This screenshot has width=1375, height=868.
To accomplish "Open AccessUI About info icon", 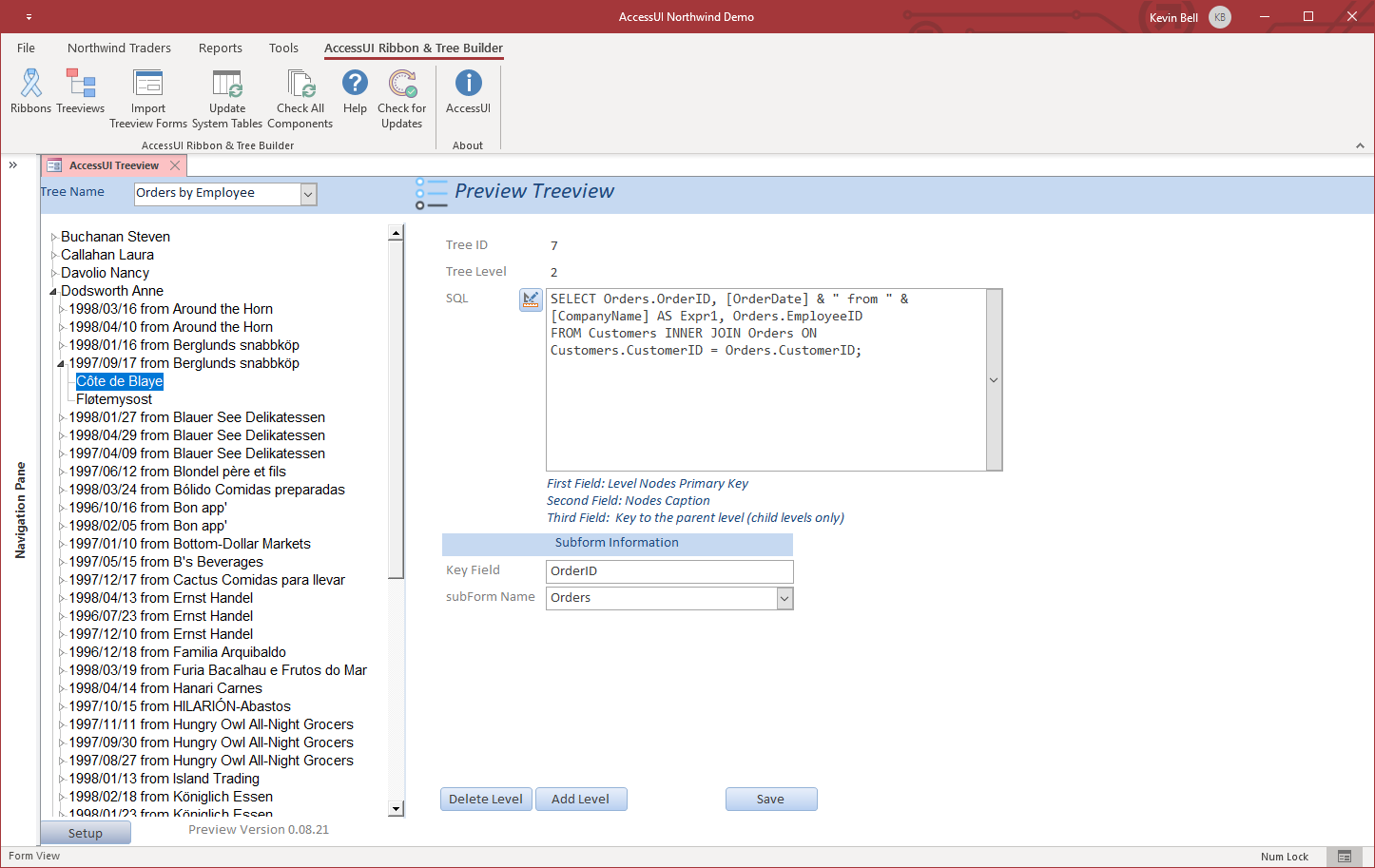I will coord(468,91).
